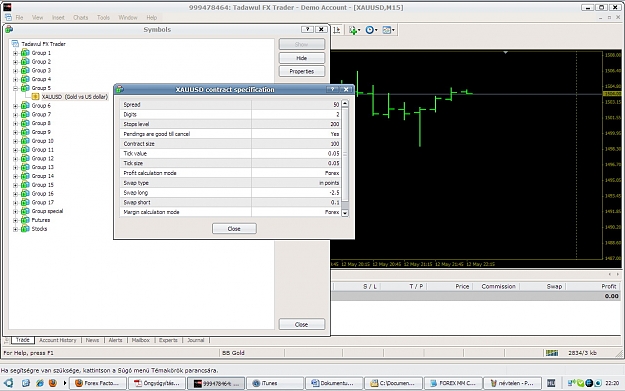Open the Templates dropdown arrow
The image size is (625, 391).
(393, 30)
